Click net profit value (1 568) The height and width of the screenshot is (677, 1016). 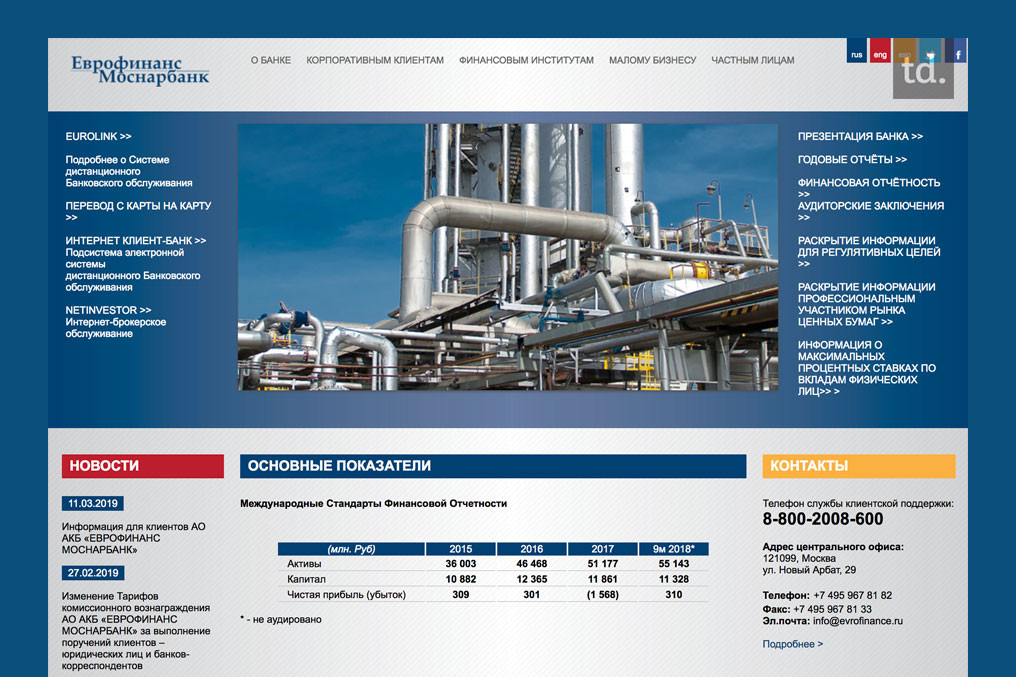[603, 595]
